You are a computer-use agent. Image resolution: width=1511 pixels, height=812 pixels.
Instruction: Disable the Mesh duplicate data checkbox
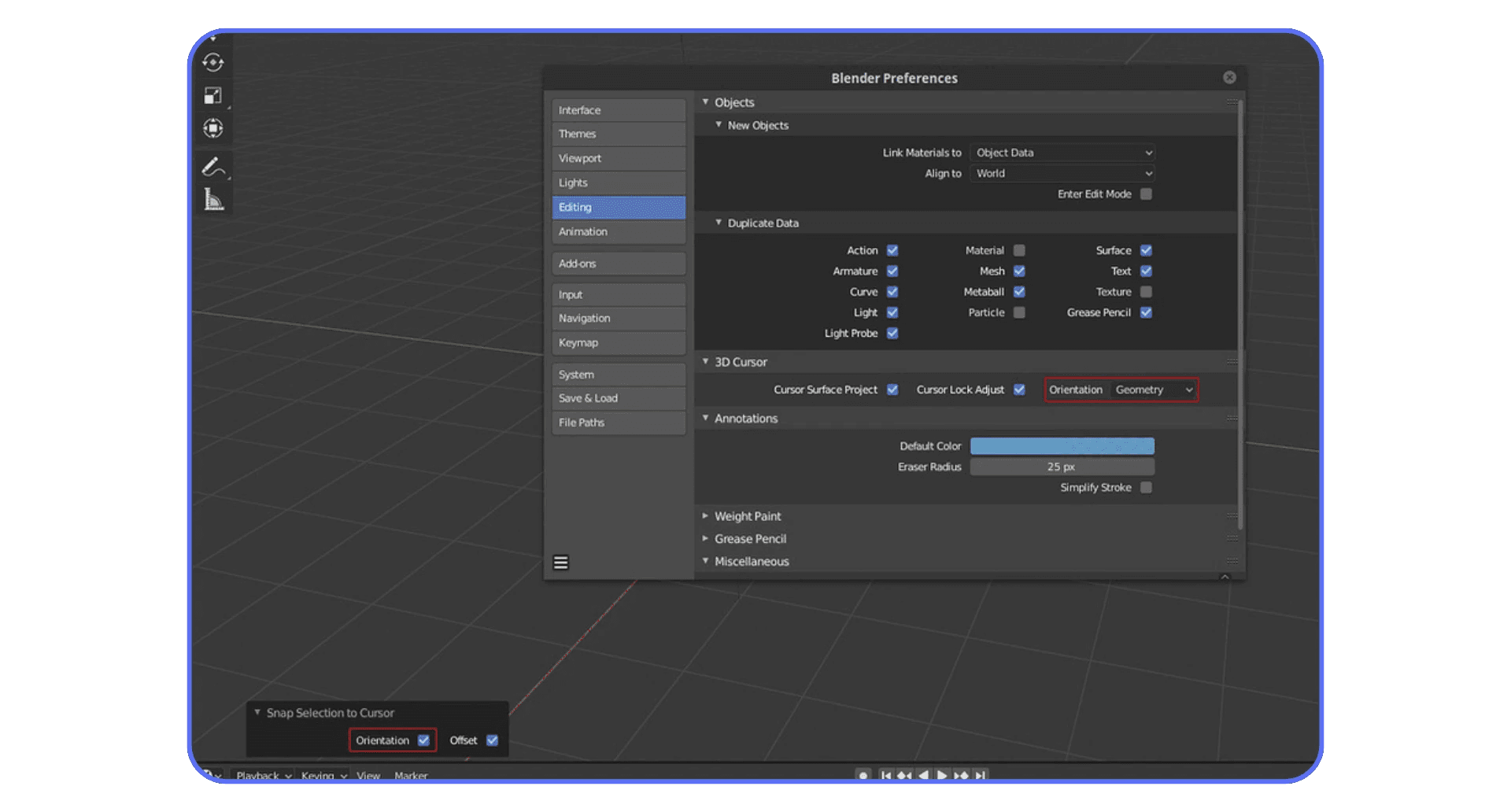coord(1020,271)
